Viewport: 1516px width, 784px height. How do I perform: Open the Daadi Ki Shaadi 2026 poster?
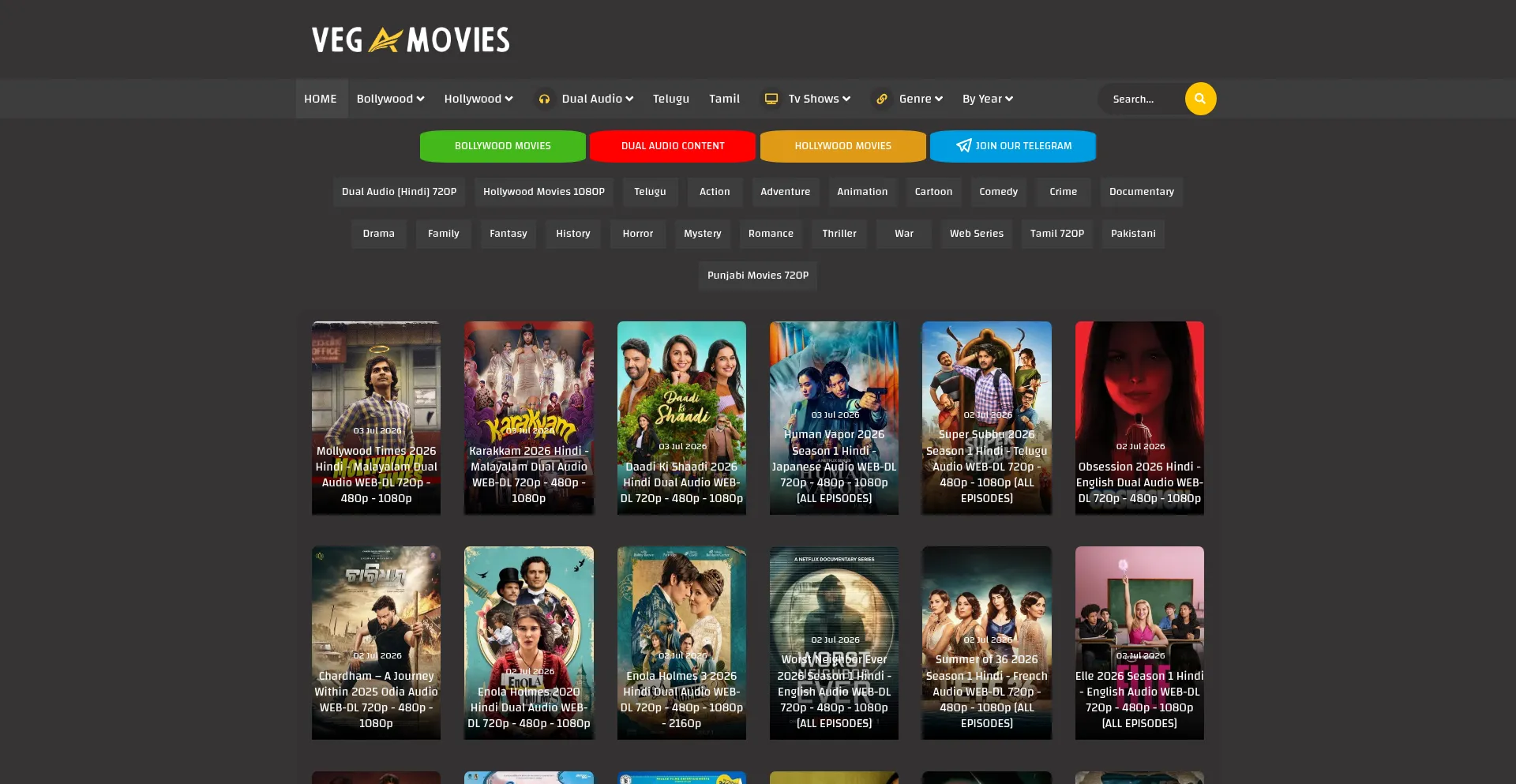pyautogui.click(x=681, y=418)
